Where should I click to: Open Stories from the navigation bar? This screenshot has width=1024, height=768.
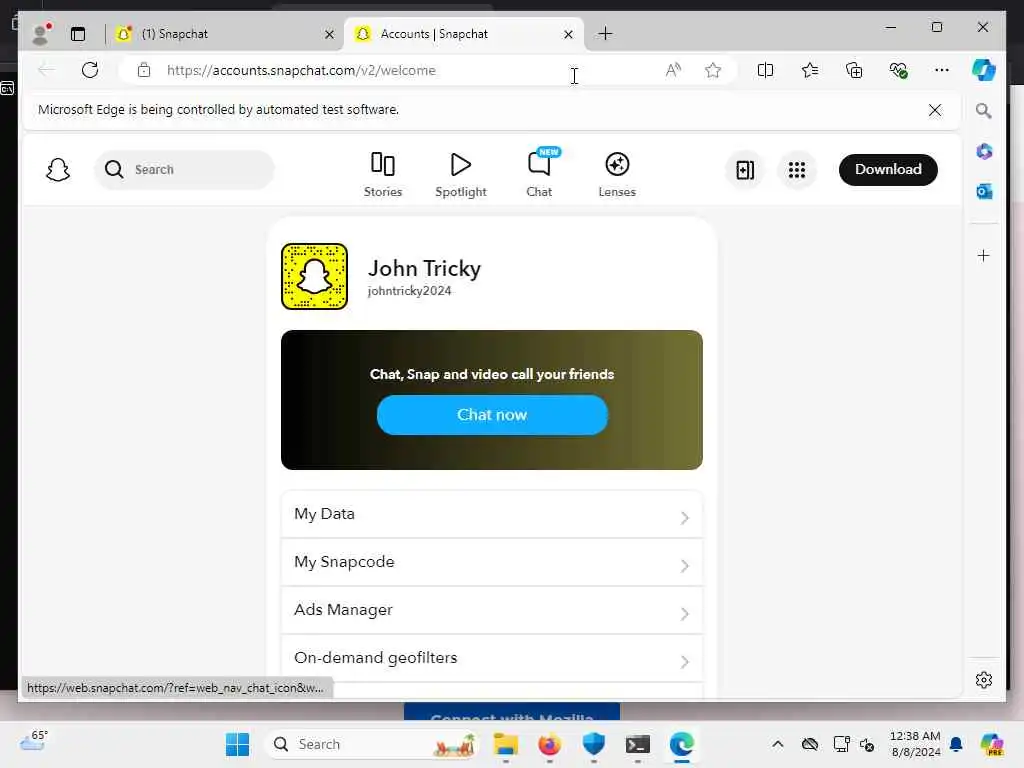tap(383, 174)
